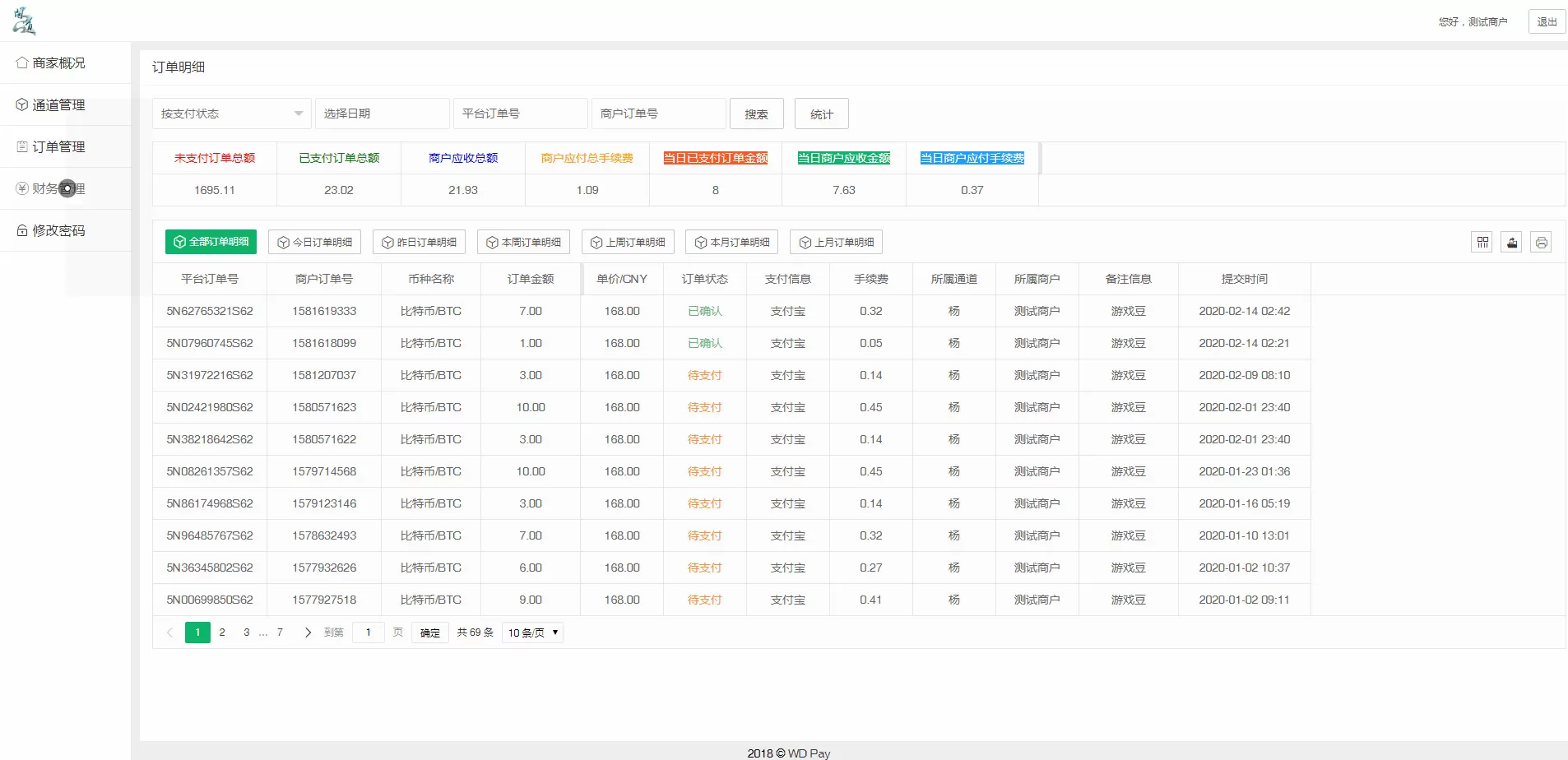Screen dimensions: 1568x760
Task: Click the print table icon
Action: 1541,242
